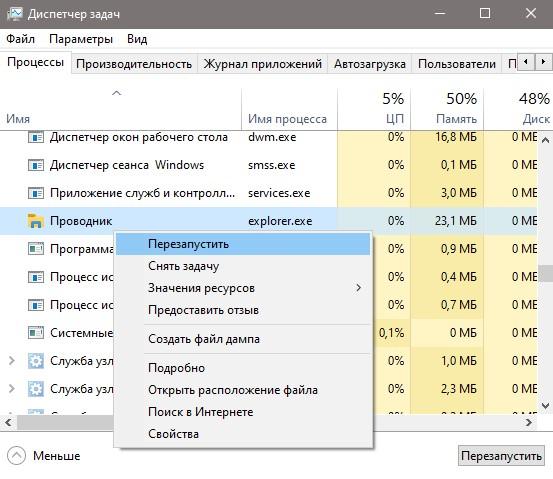
Task: Click the Перезапустить button at bottom right
Action: tap(501, 456)
